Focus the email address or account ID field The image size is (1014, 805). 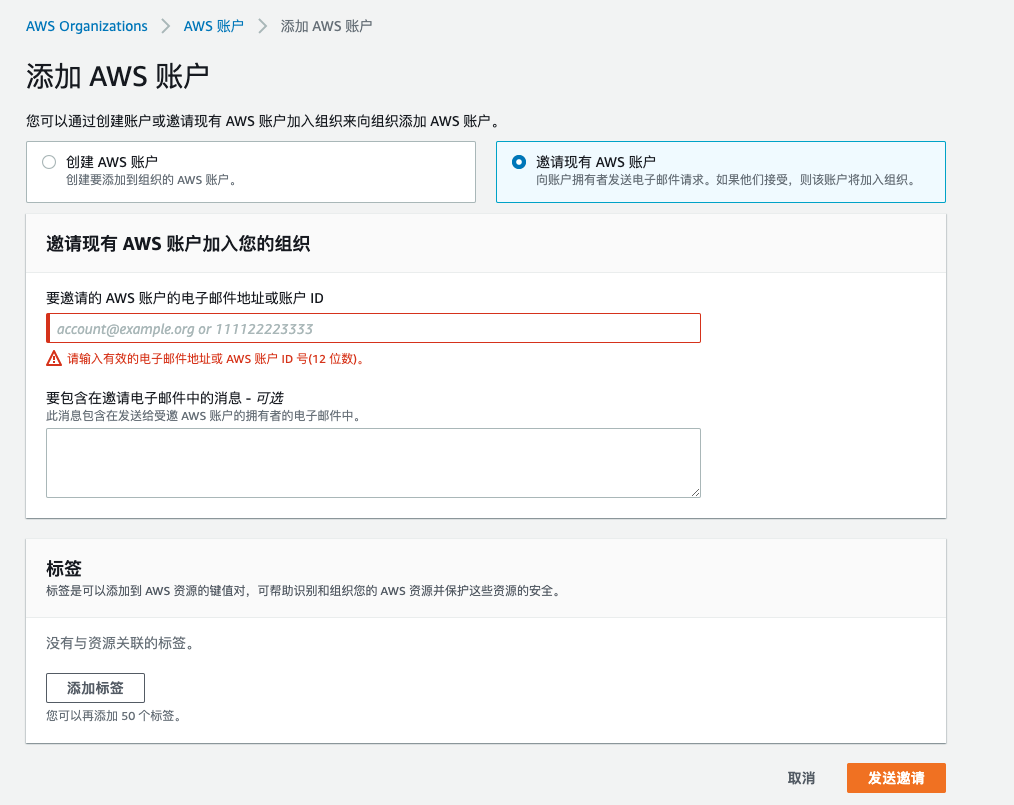coord(373,329)
